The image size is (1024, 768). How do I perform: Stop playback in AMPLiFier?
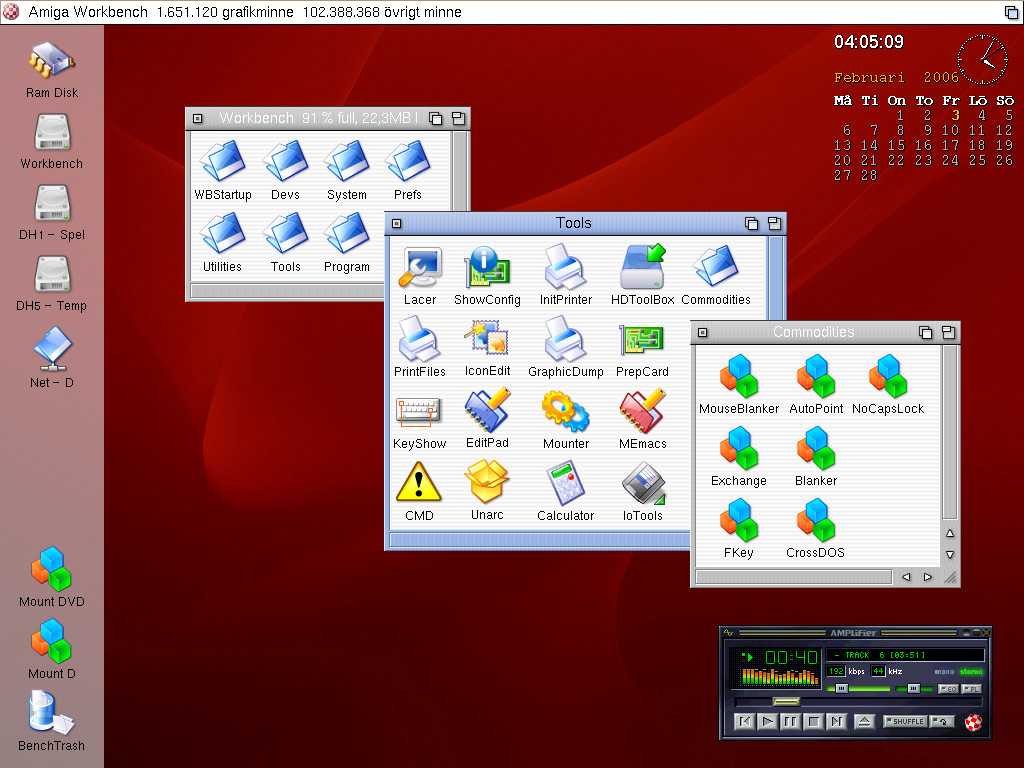(814, 722)
